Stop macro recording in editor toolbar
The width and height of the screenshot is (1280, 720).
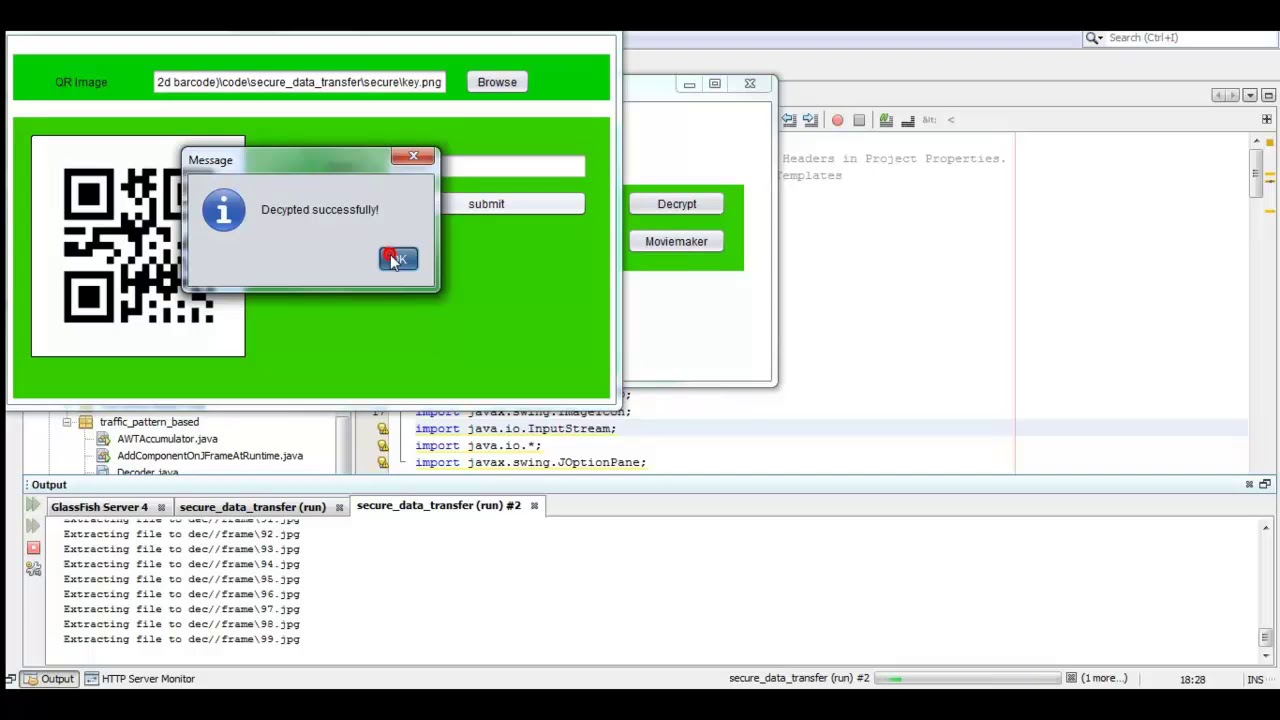click(x=859, y=120)
